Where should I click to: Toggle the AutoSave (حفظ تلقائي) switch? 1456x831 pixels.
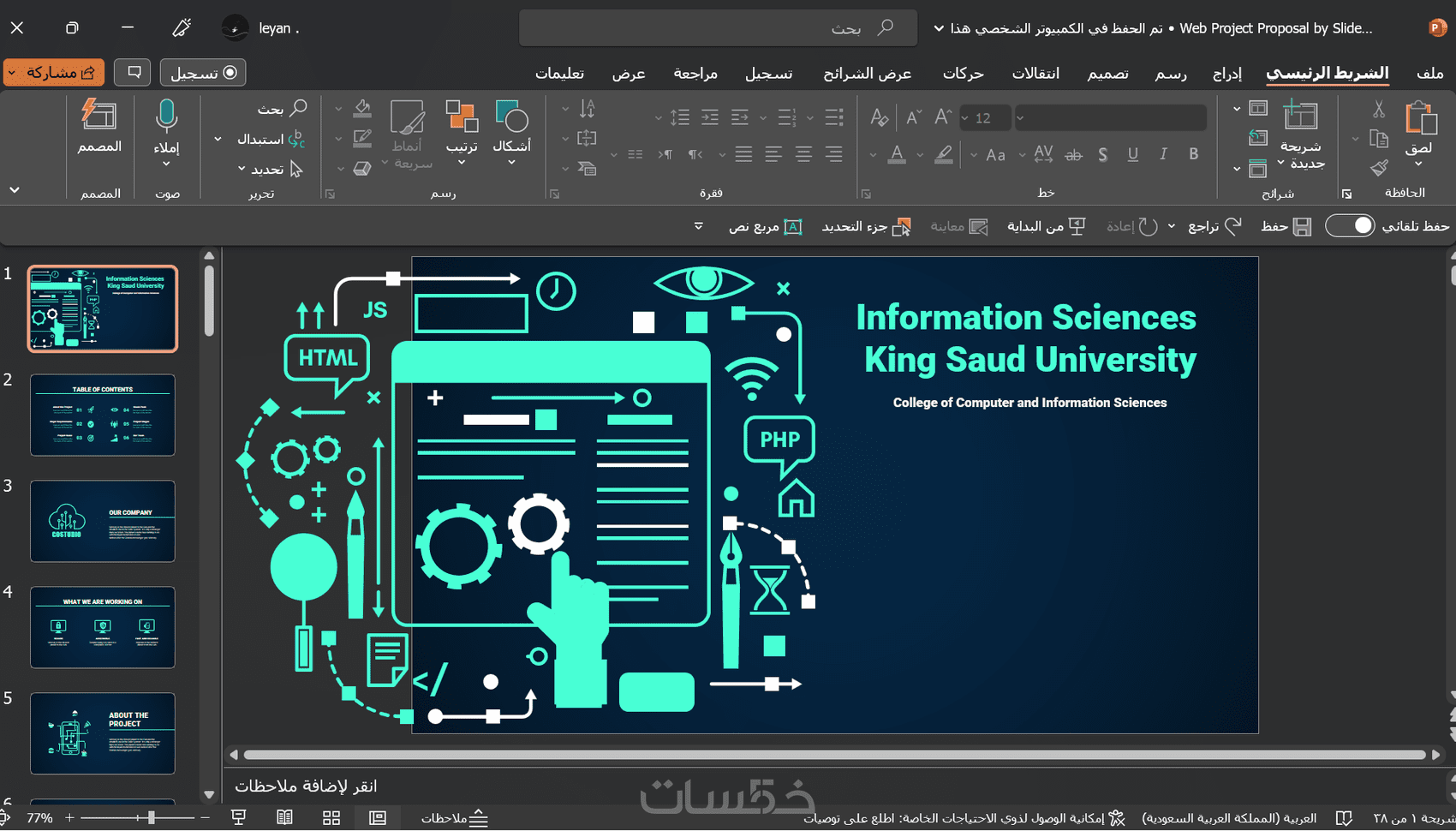tap(1350, 226)
